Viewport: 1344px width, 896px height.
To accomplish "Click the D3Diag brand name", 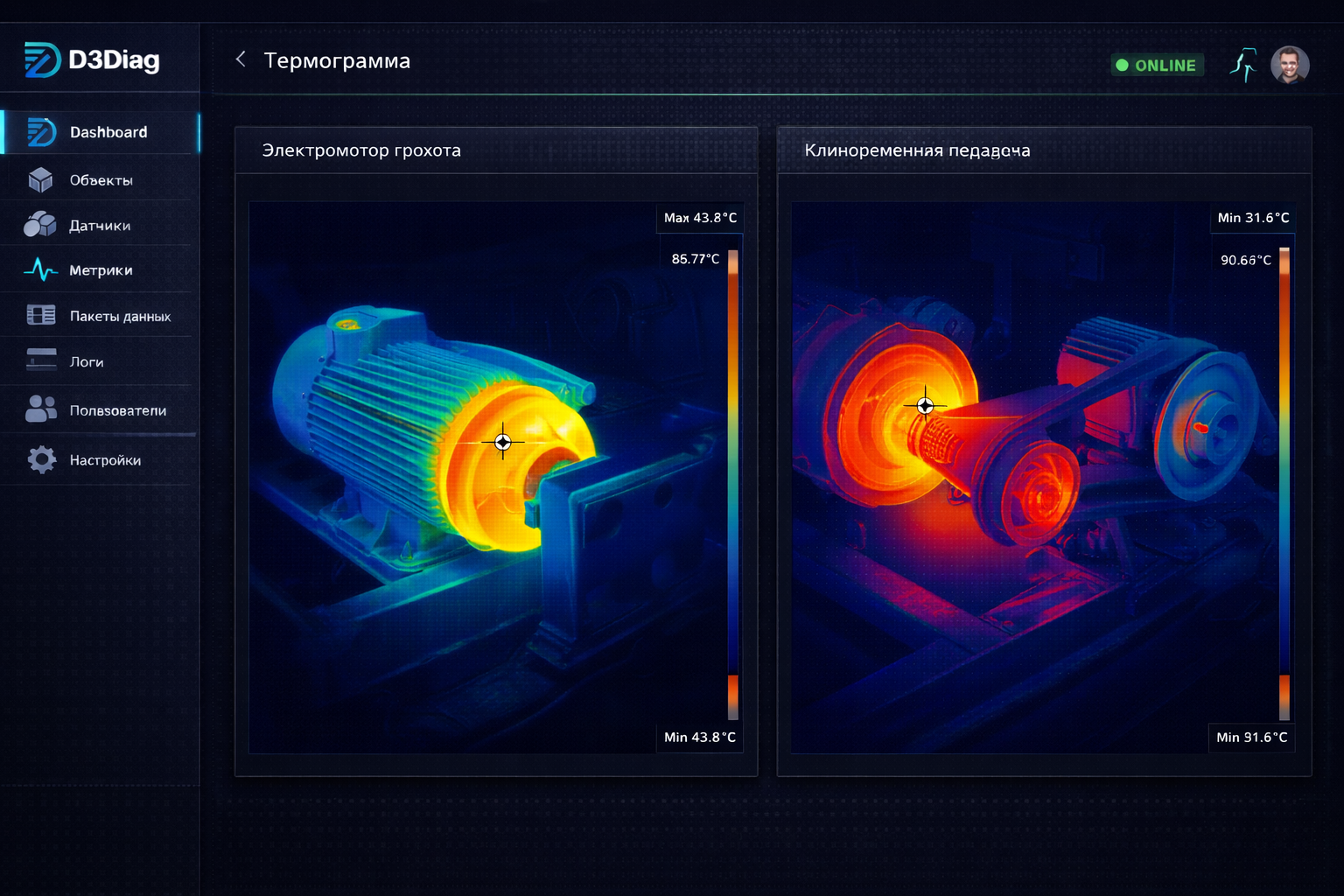I will (x=114, y=59).
